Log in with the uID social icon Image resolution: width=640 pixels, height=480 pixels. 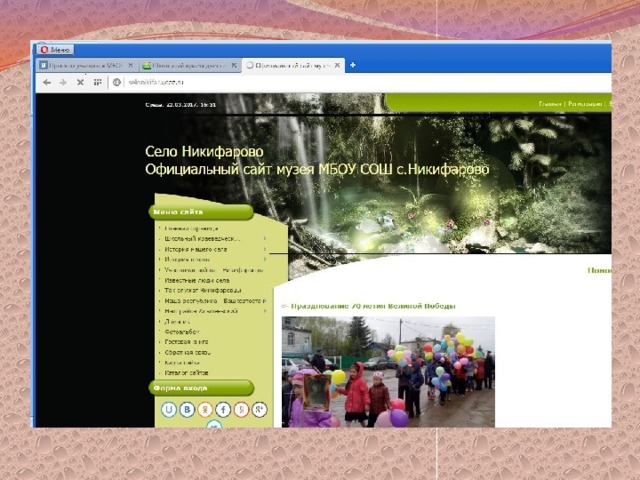pyautogui.click(x=169, y=409)
